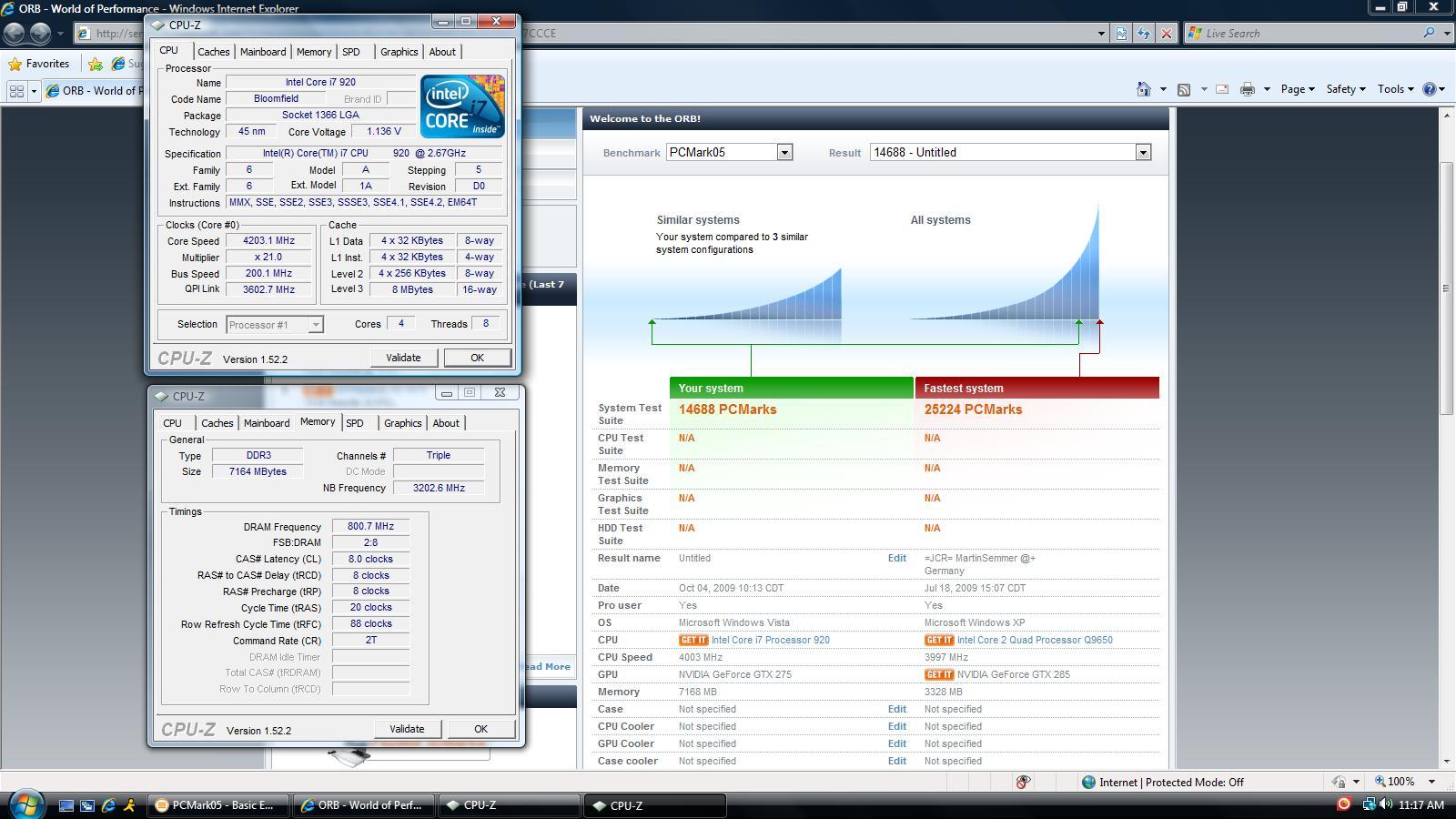Click the IE Forward arrow button
The image size is (1456, 819).
[x=39, y=33]
